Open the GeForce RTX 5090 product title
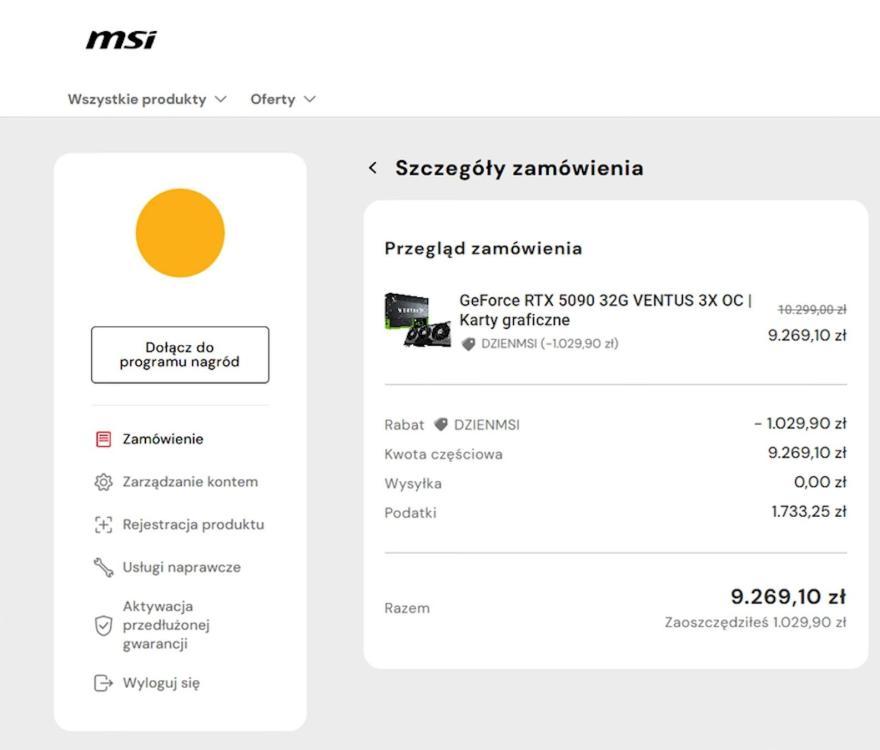Image resolution: width=880 pixels, height=750 pixels. pyautogui.click(x=605, y=310)
